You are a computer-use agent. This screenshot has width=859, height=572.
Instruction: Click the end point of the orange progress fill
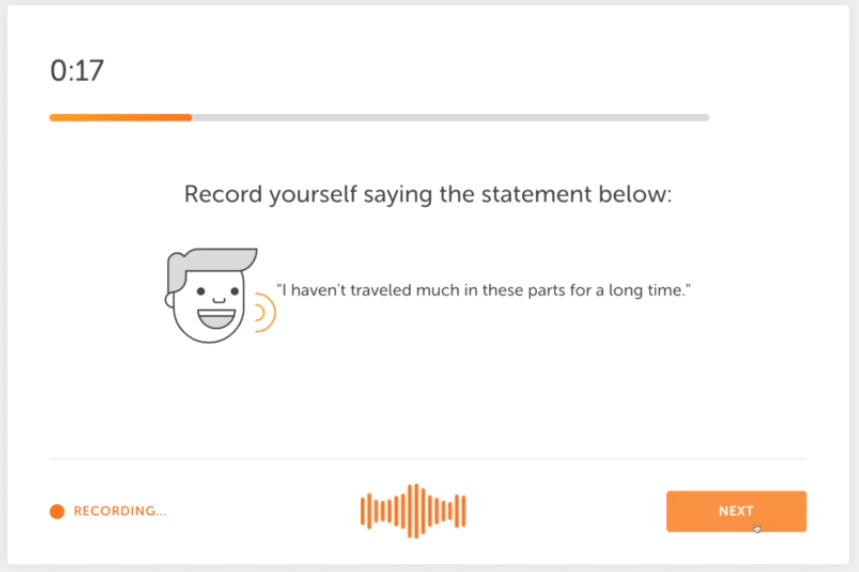191,117
